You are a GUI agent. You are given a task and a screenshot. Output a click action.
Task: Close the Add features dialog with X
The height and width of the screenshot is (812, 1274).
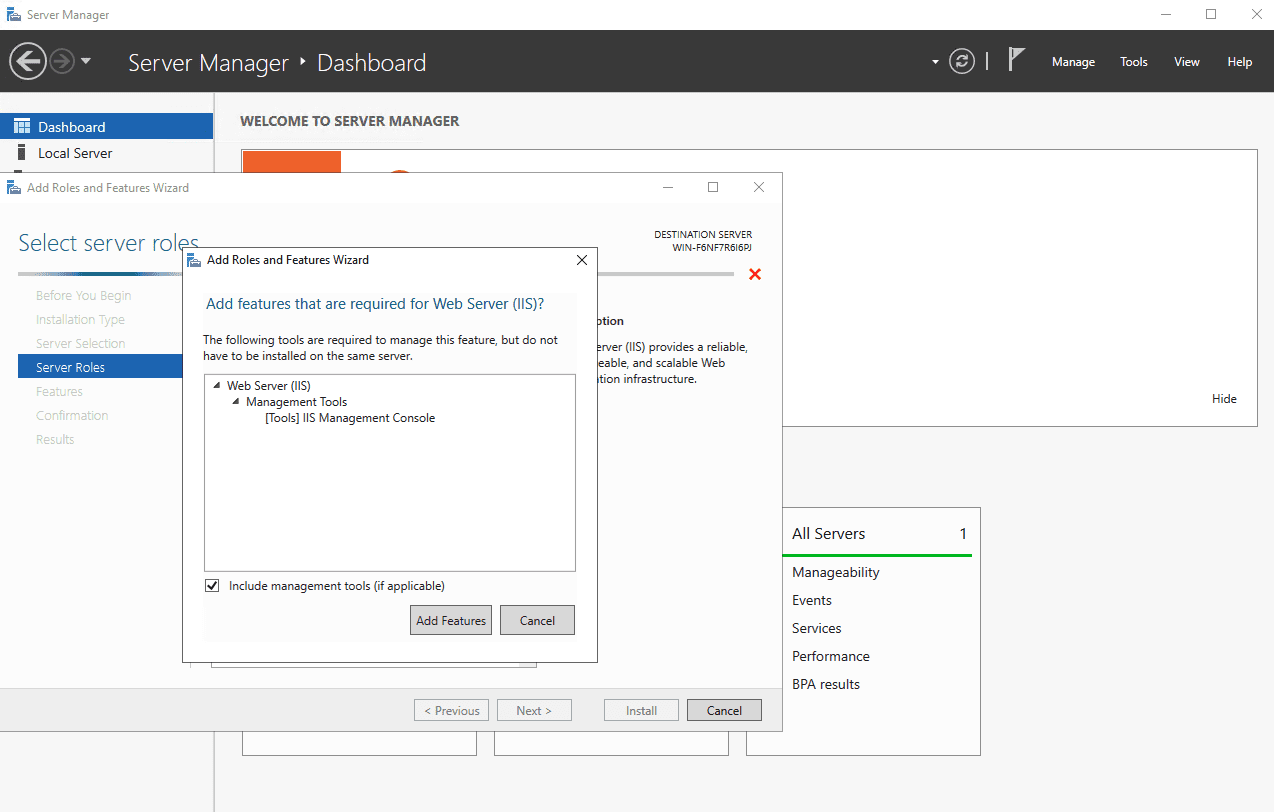[x=582, y=260]
